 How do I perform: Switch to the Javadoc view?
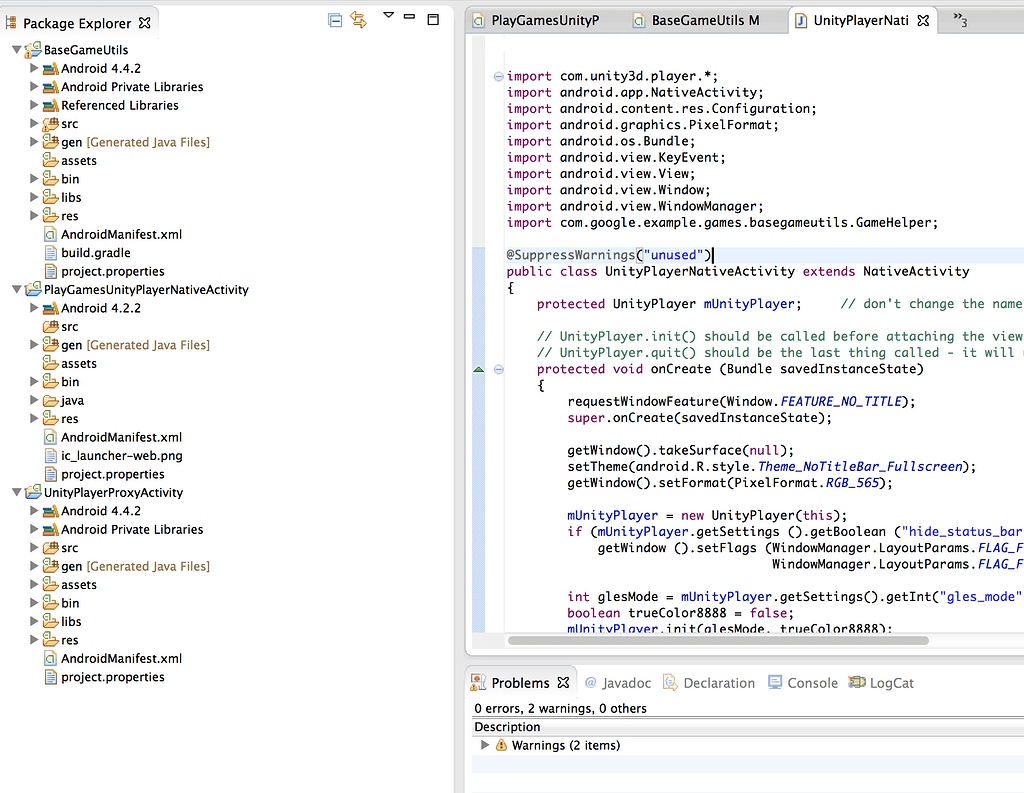point(626,682)
